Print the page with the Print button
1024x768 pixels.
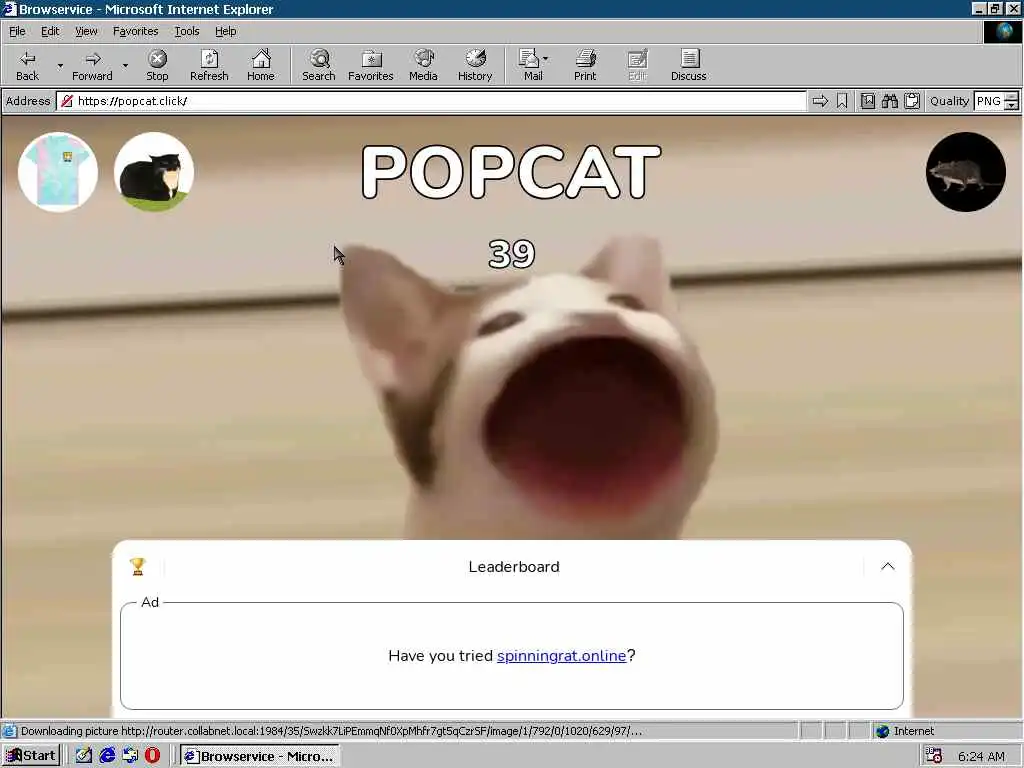[x=585, y=65]
